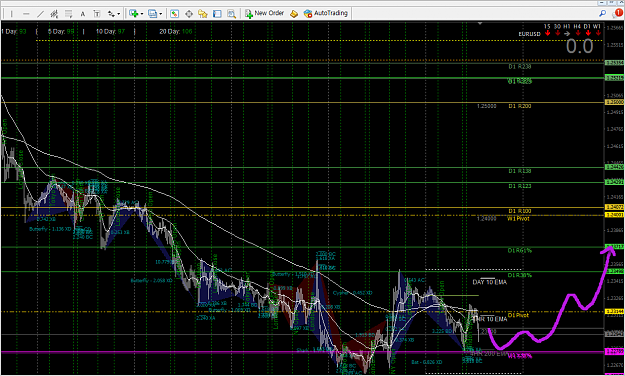The width and height of the screenshot is (625, 376).
Task: Expand the new chart dropdown arrow
Action: 142,14
